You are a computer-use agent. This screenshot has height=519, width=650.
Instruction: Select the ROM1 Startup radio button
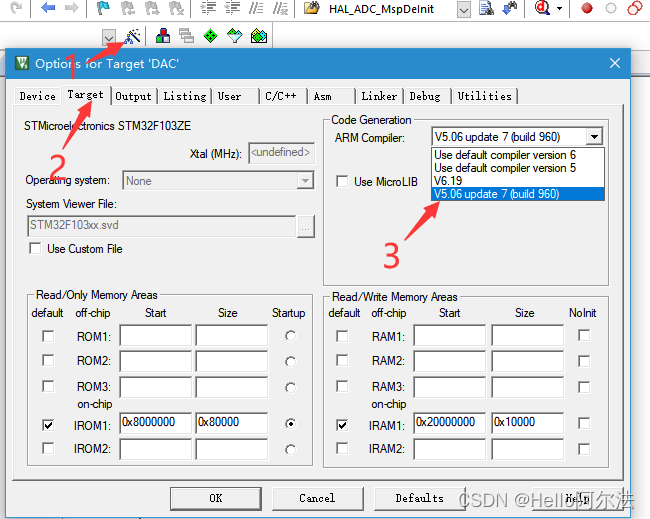tap(291, 336)
